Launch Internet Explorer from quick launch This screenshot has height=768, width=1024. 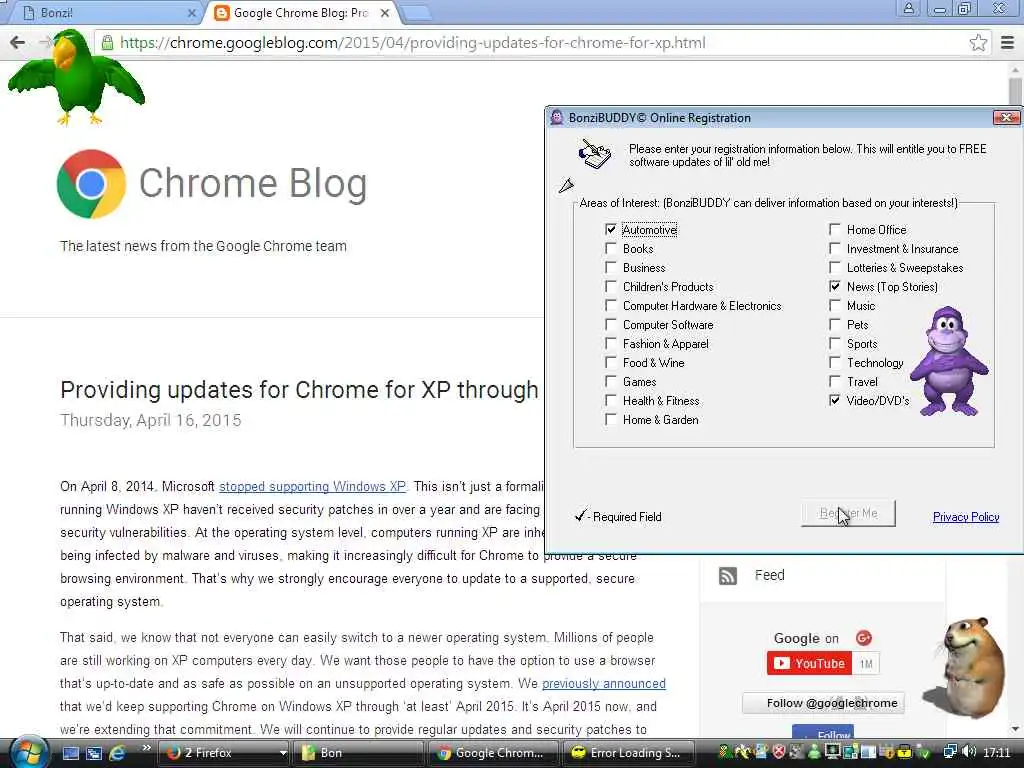pyautogui.click(x=118, y=753)
